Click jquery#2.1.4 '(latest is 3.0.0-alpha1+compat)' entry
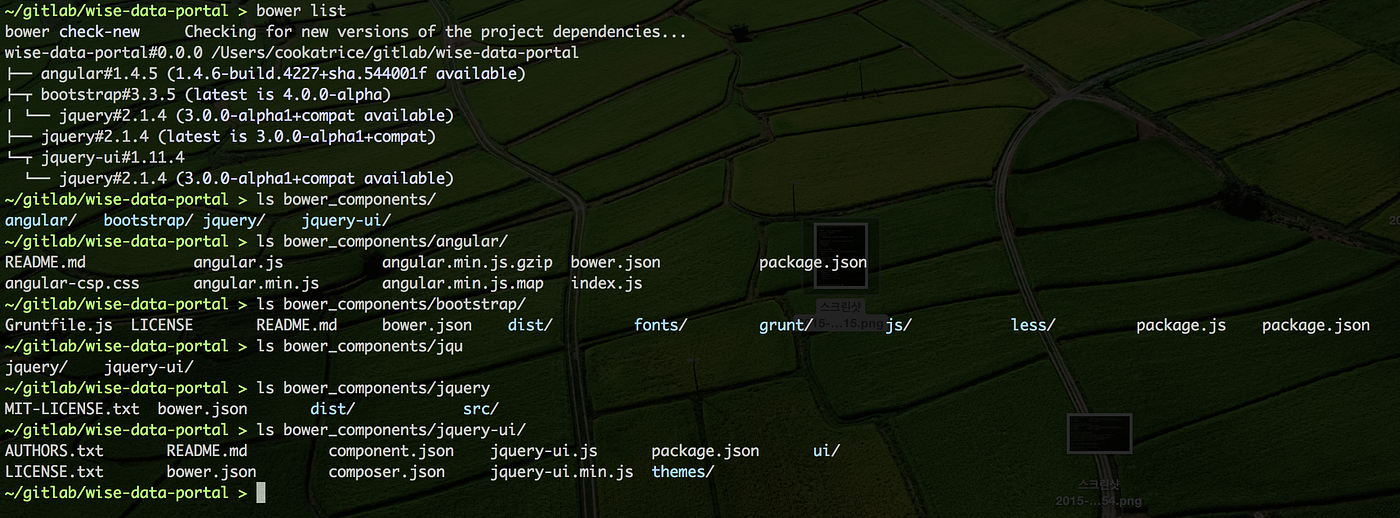1400x518 pixels. pos(238,137)
